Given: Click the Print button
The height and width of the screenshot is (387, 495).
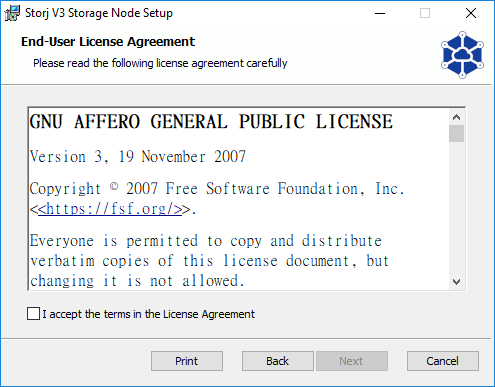Looking at the screenshot, I should [x=187, y=361].
